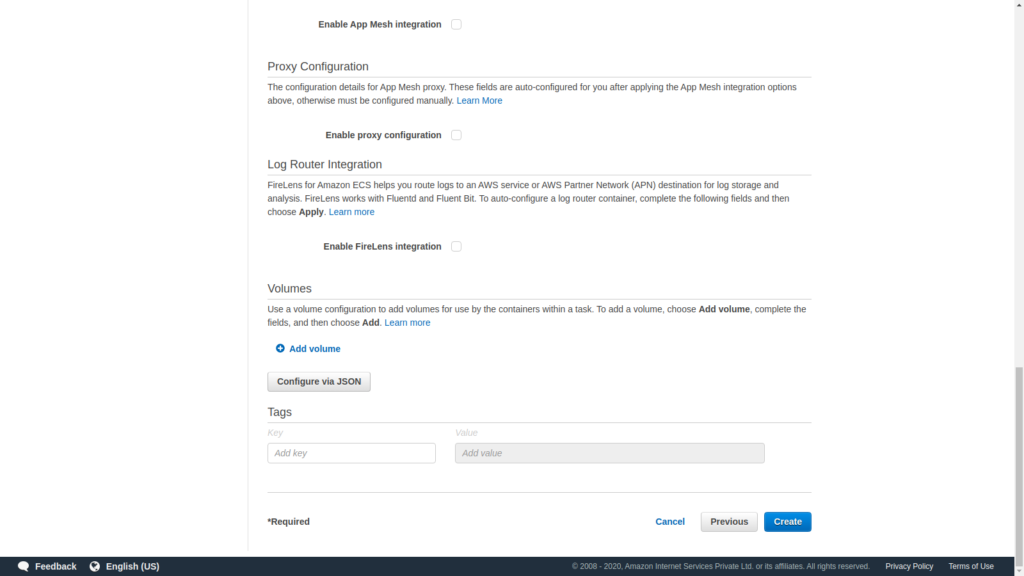Open the Learn more link under Volumes
The image size is (1024, 576).
click(407, 323)
